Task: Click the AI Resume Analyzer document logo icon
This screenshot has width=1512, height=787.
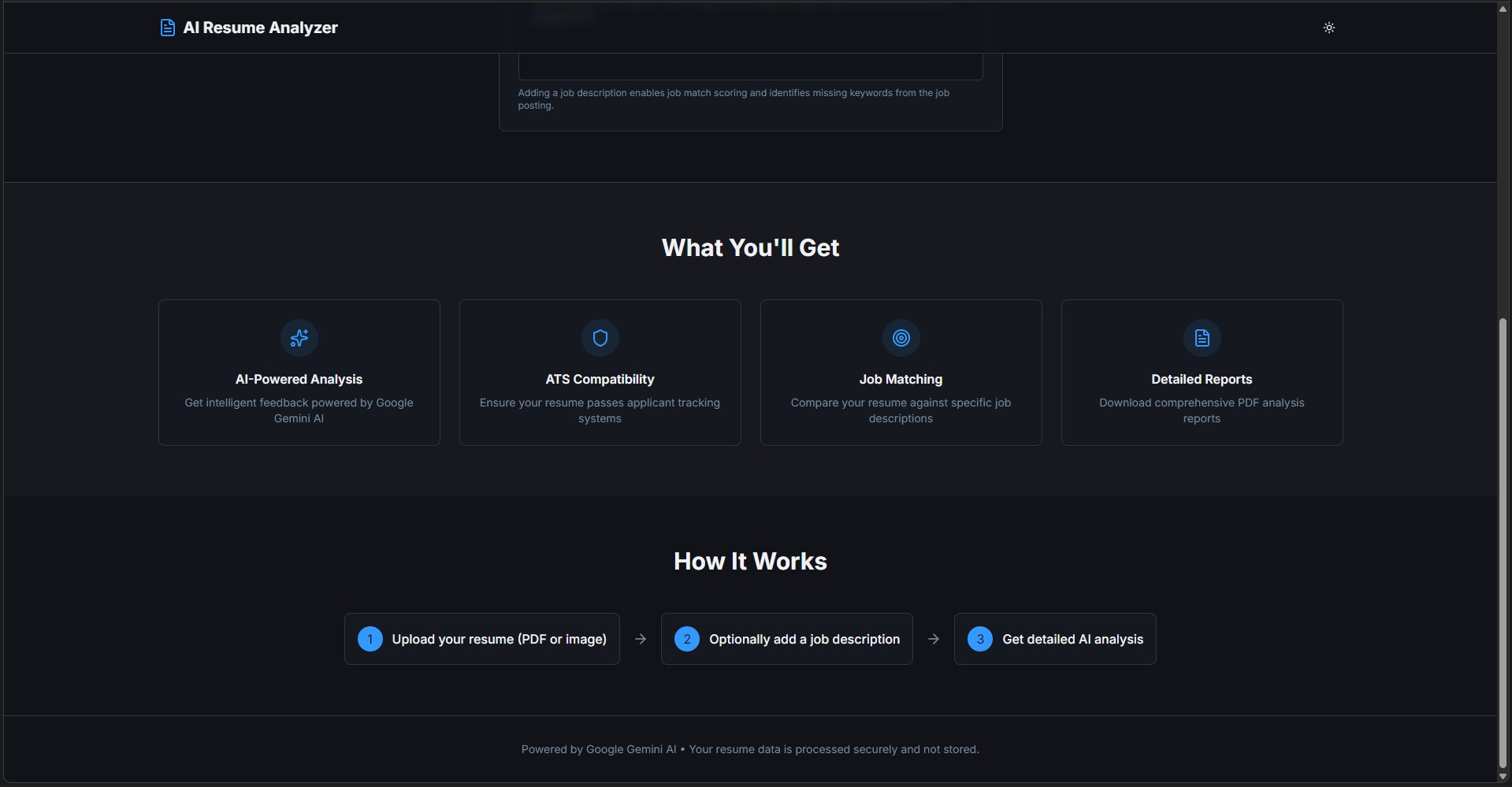Action: tap(168, 27)
